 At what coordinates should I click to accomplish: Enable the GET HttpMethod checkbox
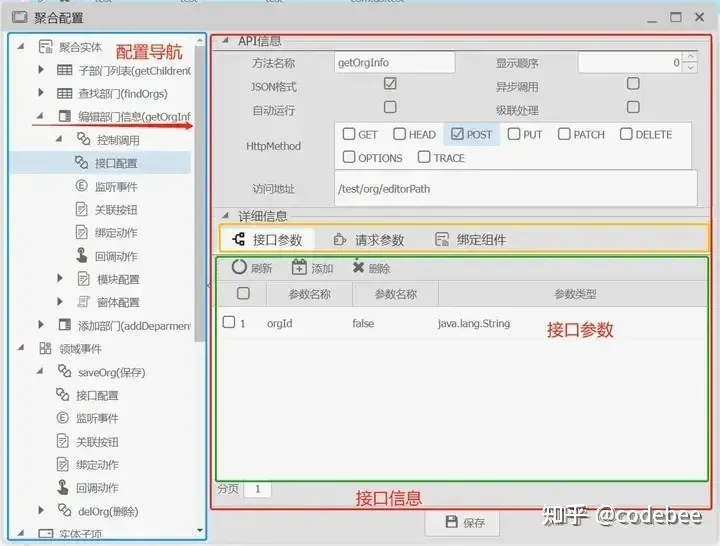click(349, 134)
